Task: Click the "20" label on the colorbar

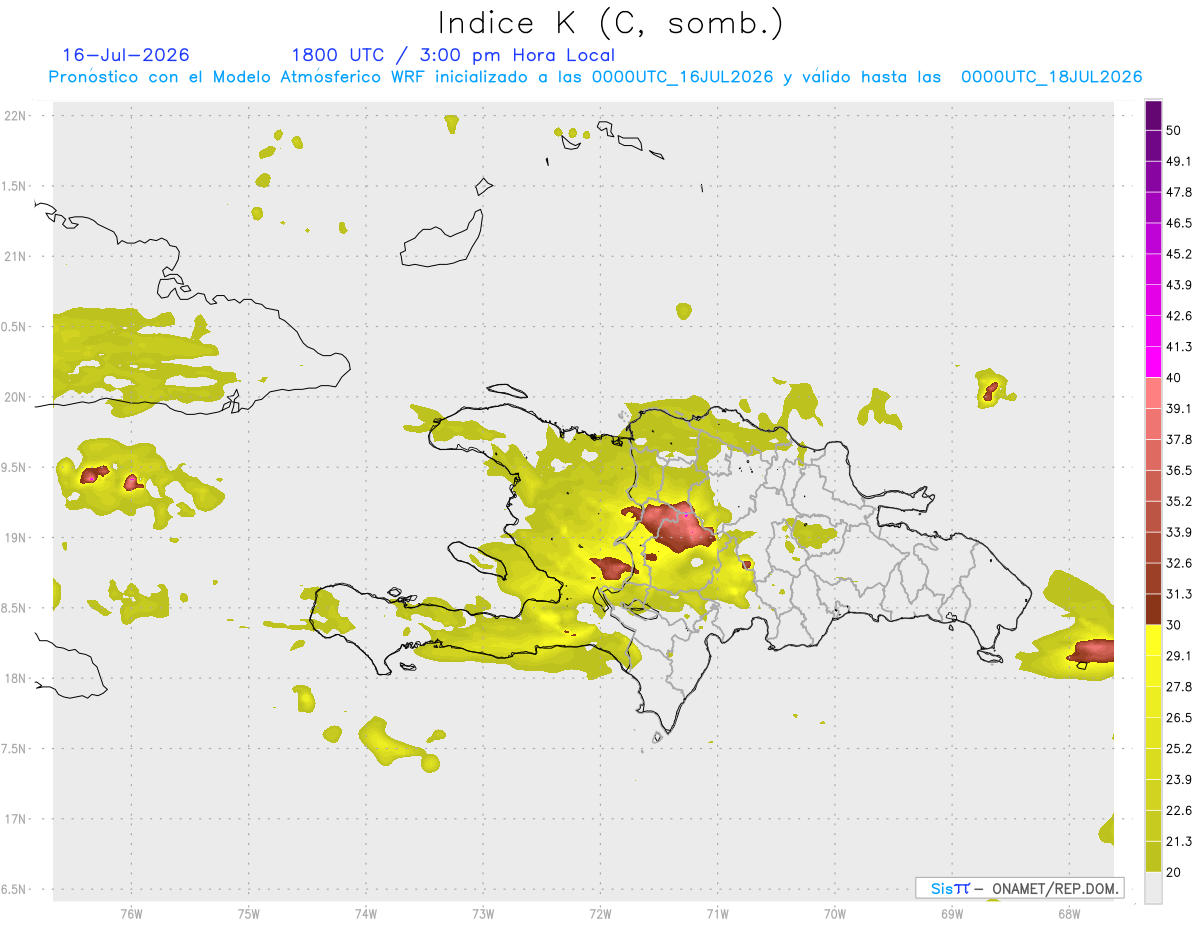Action: coord(1173,871)
